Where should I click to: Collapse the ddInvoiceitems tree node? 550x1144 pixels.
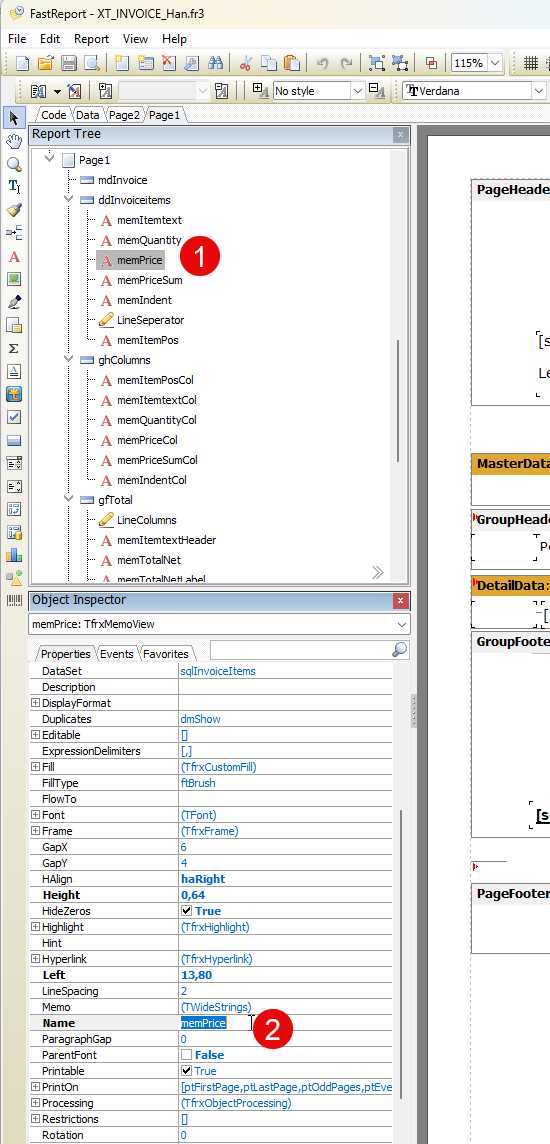(68, 199)
